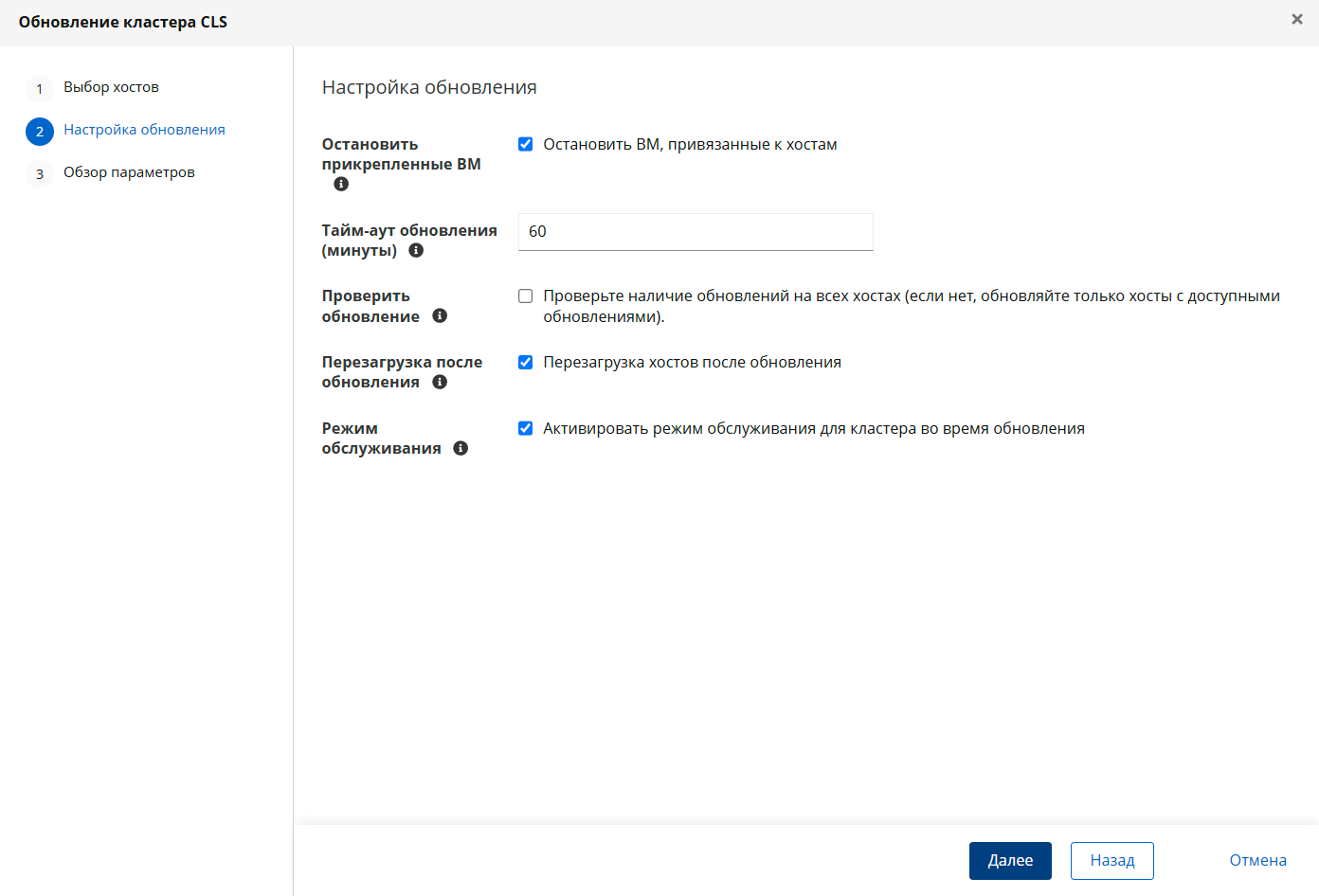Close the Обновление кластера CLS dialog
1319x896 pixels.
(1297, 19)
